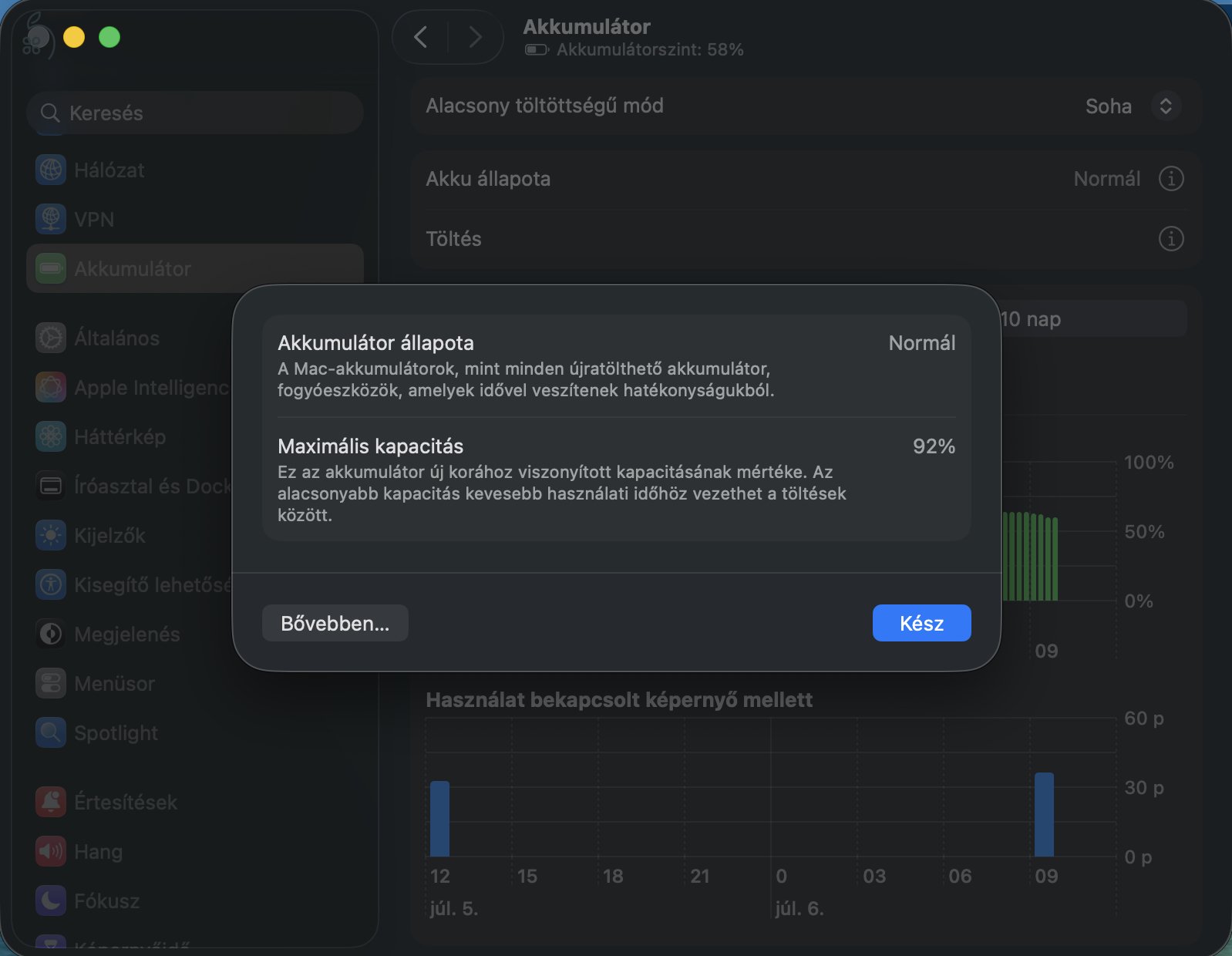Click info icon next to Akku állapota
This screenshot has width=1232, height=956.
coord(1171,179)
